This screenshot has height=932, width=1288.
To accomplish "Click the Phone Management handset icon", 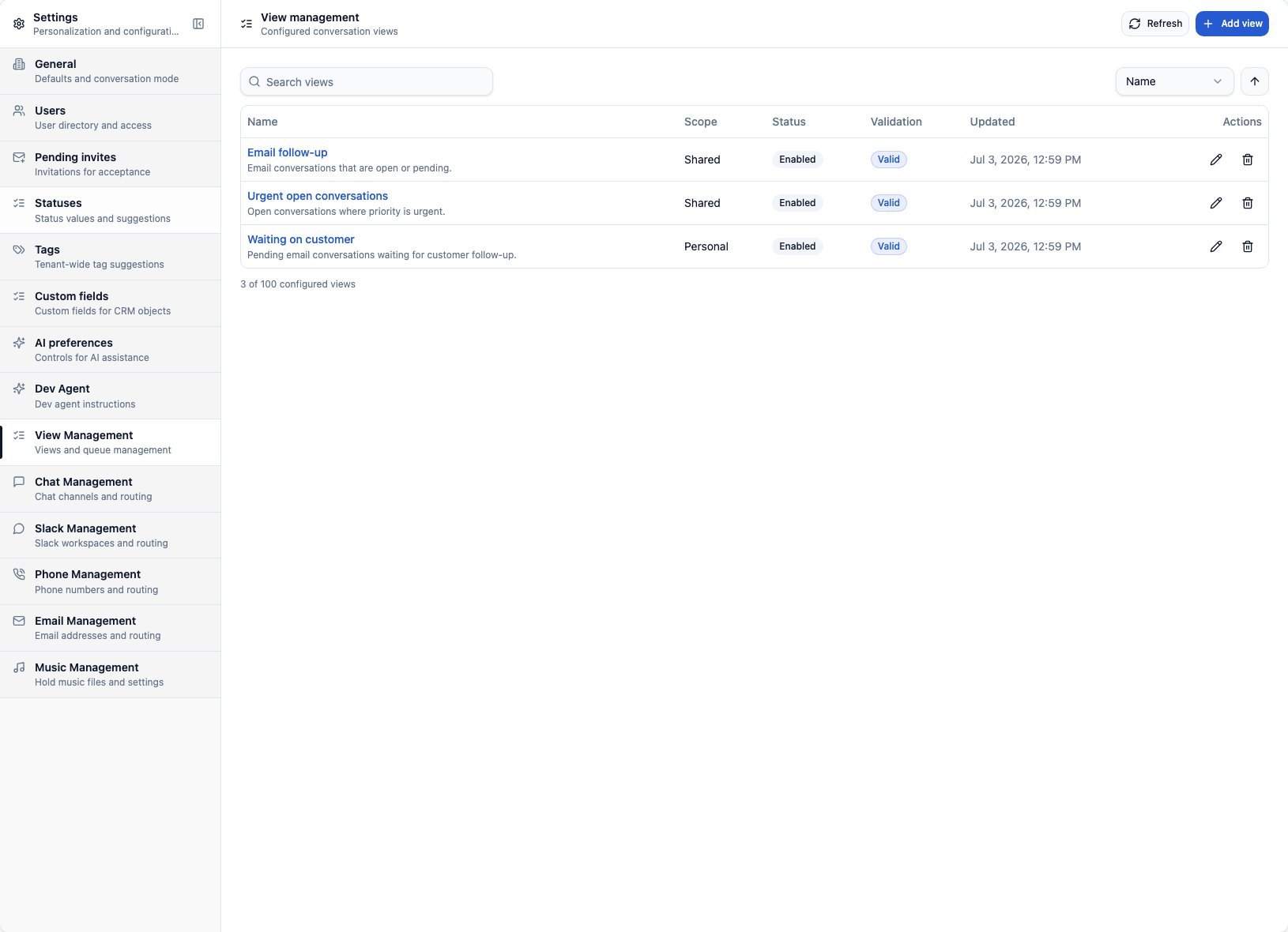I will click(x=19, y=574).
